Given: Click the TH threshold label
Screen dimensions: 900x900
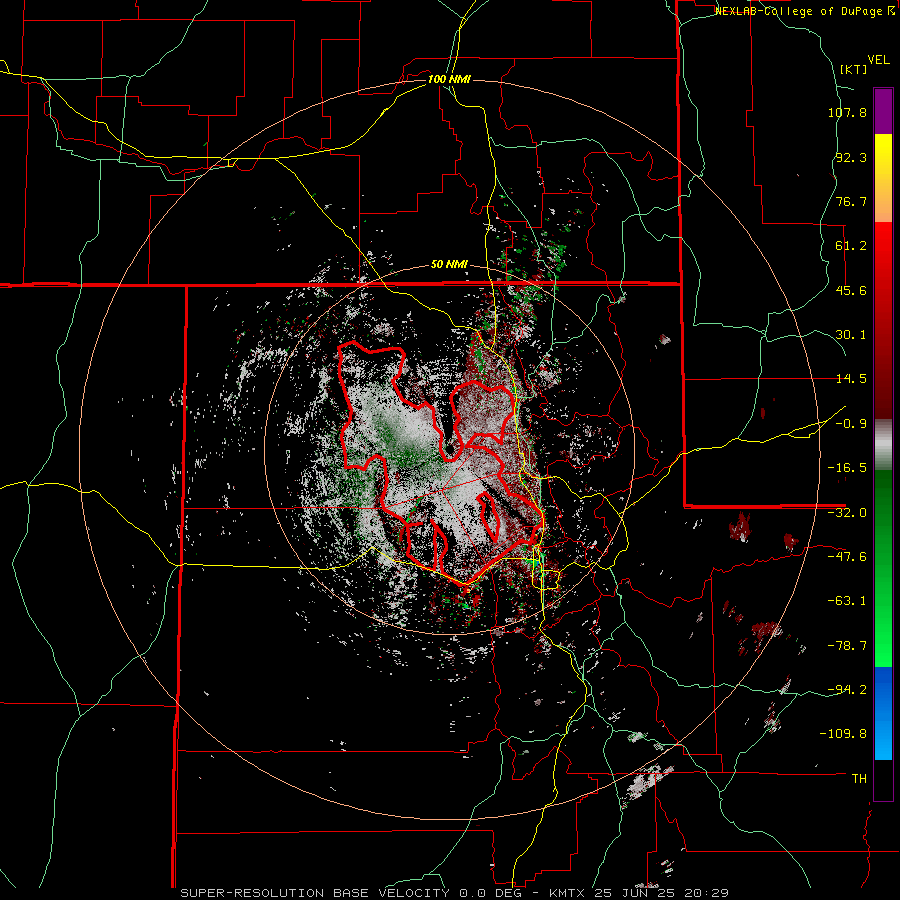Looking at the screenshot, I should tap(859, 778).
